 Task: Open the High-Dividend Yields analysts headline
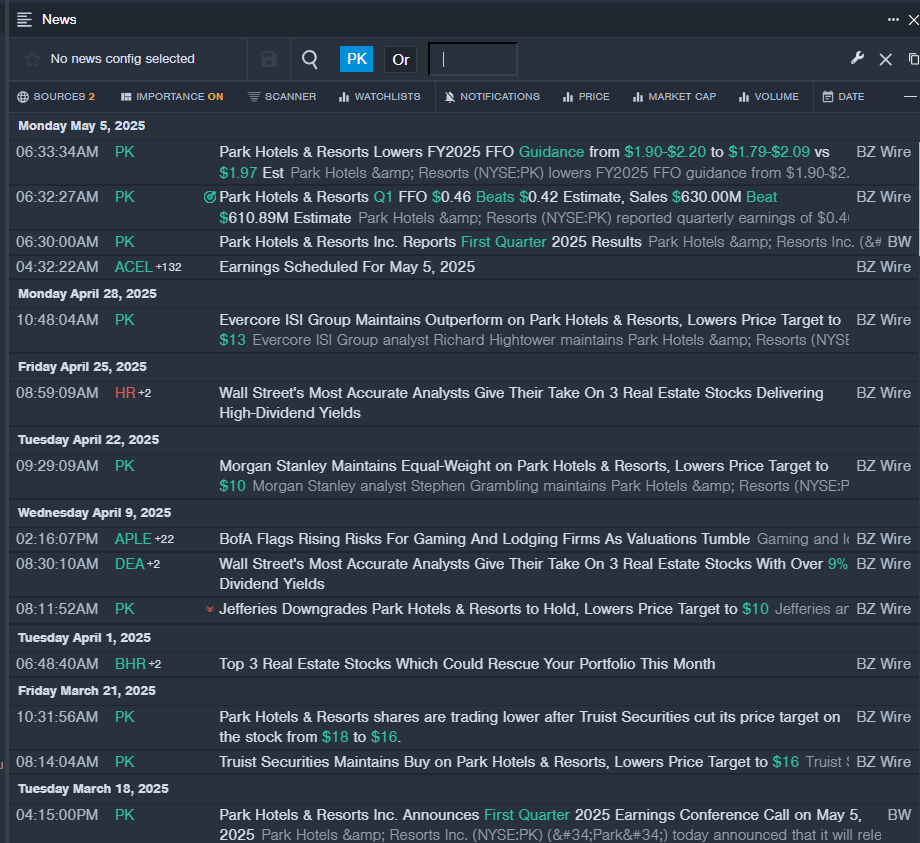click(x=521, y=403)
